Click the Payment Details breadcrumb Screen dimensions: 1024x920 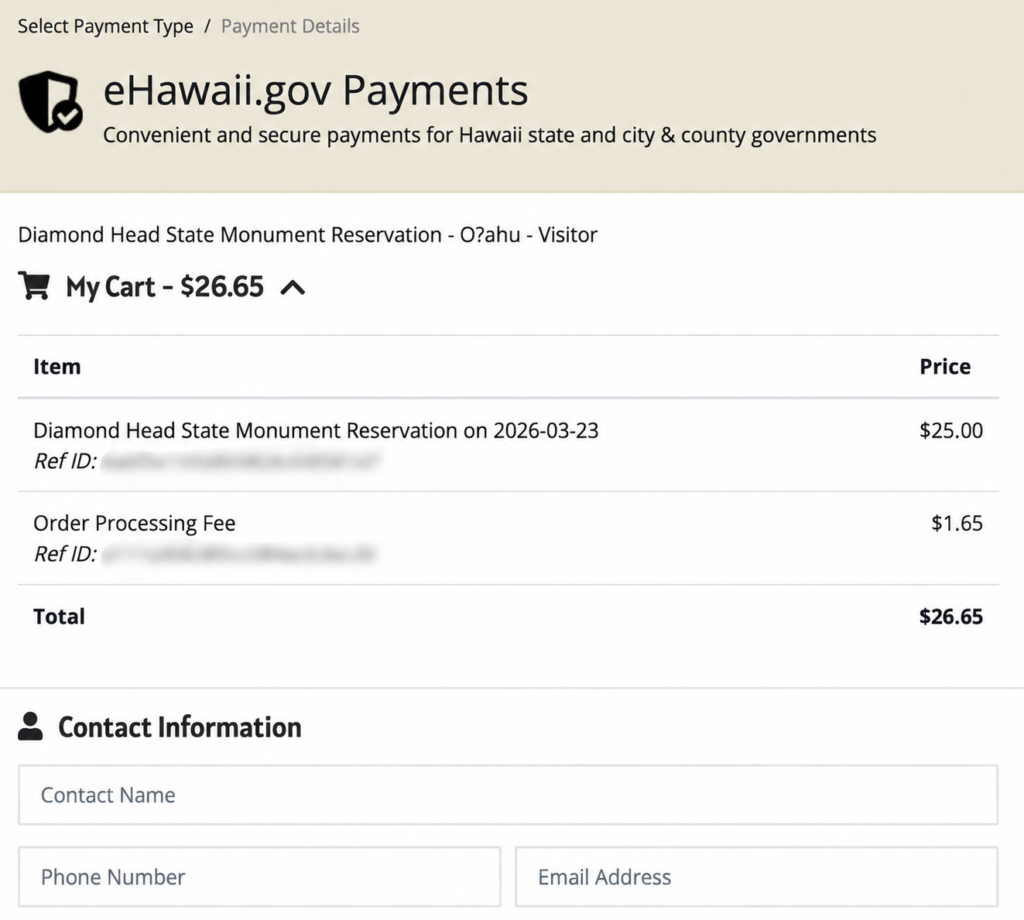[x=290, y=26]
